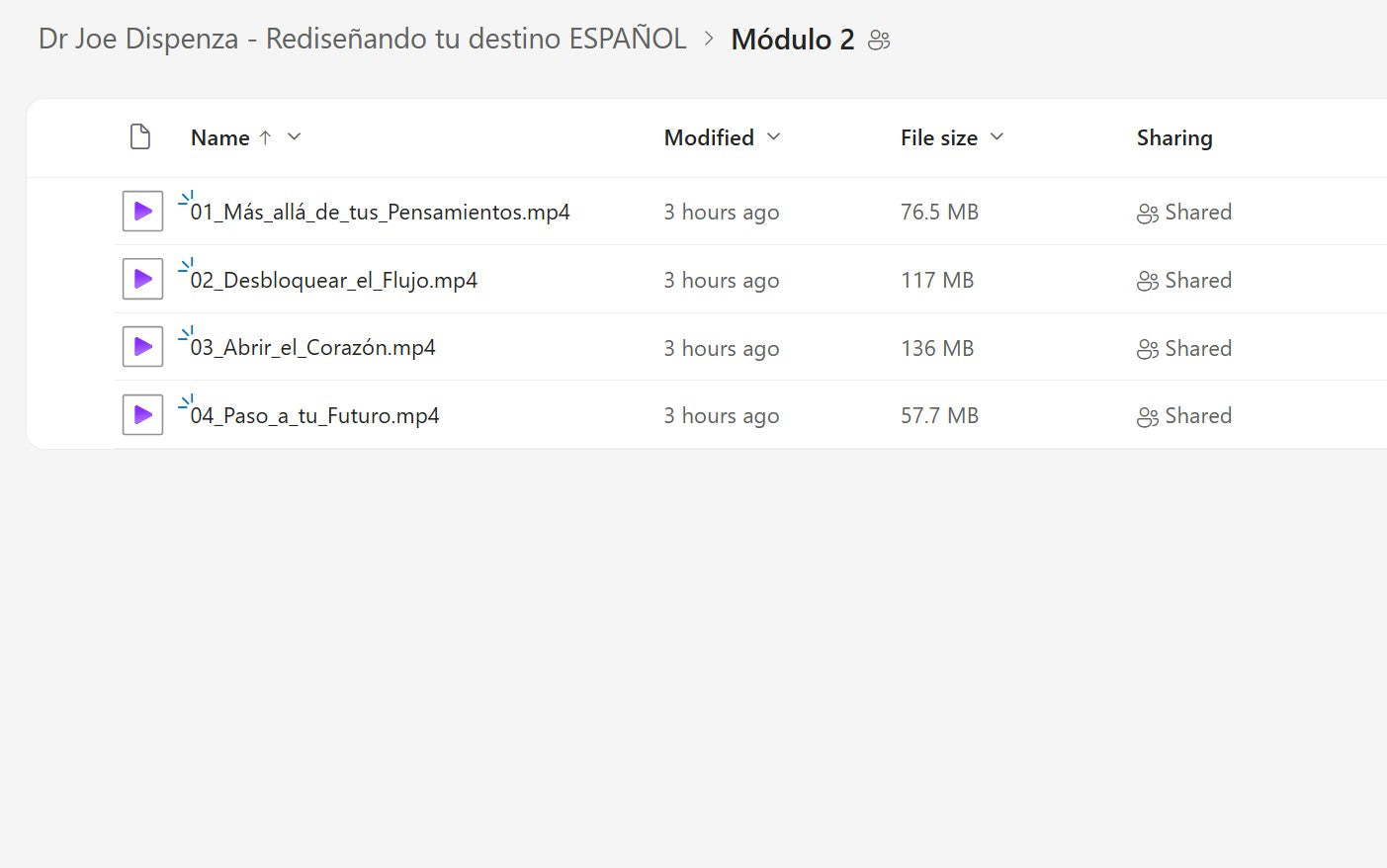Open the Name column dropdown chevron

[x=294, y=136]
